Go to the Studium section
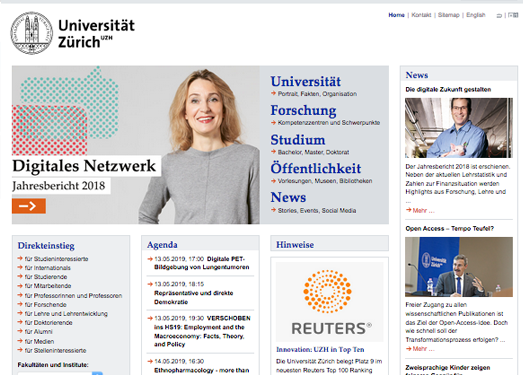The image size is (523, 375). [298, 139]
